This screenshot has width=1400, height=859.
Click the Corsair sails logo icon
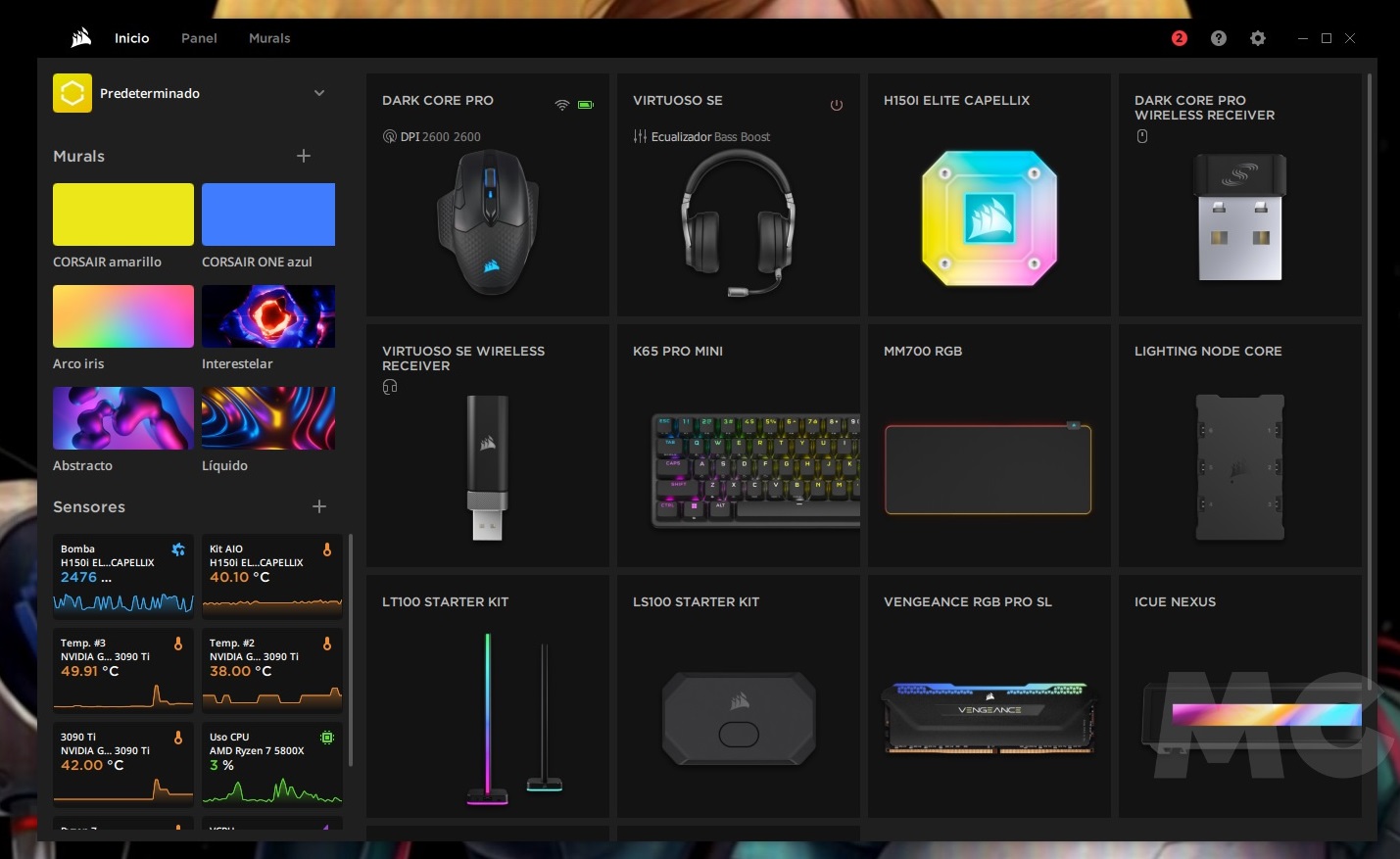(x=81, y=38)
